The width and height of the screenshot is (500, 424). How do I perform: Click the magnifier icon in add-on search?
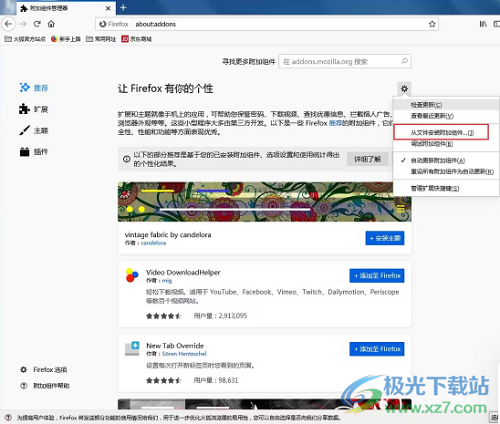[x=404, y=61]
